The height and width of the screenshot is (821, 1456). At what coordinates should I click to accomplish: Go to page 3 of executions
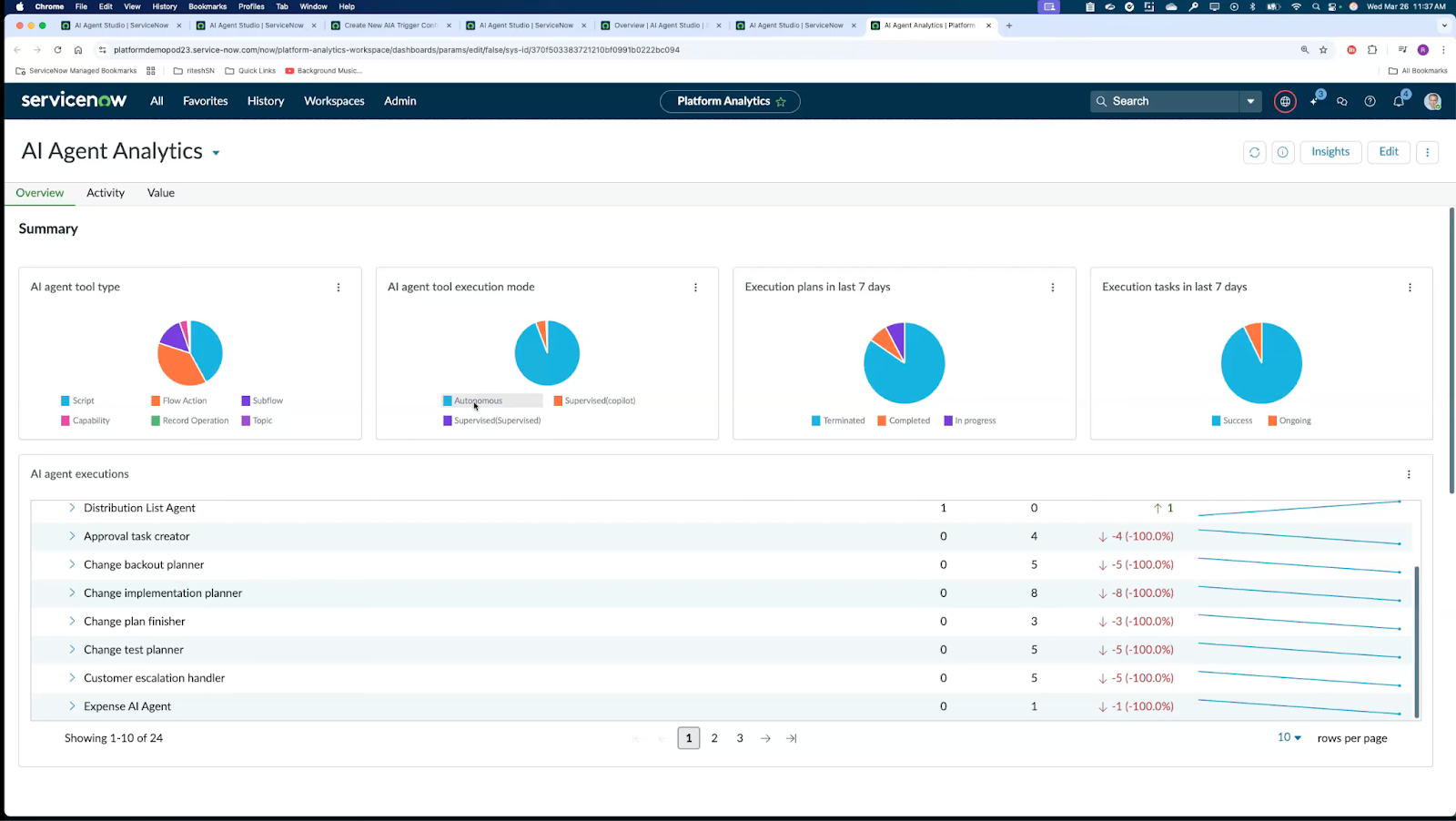740,738
